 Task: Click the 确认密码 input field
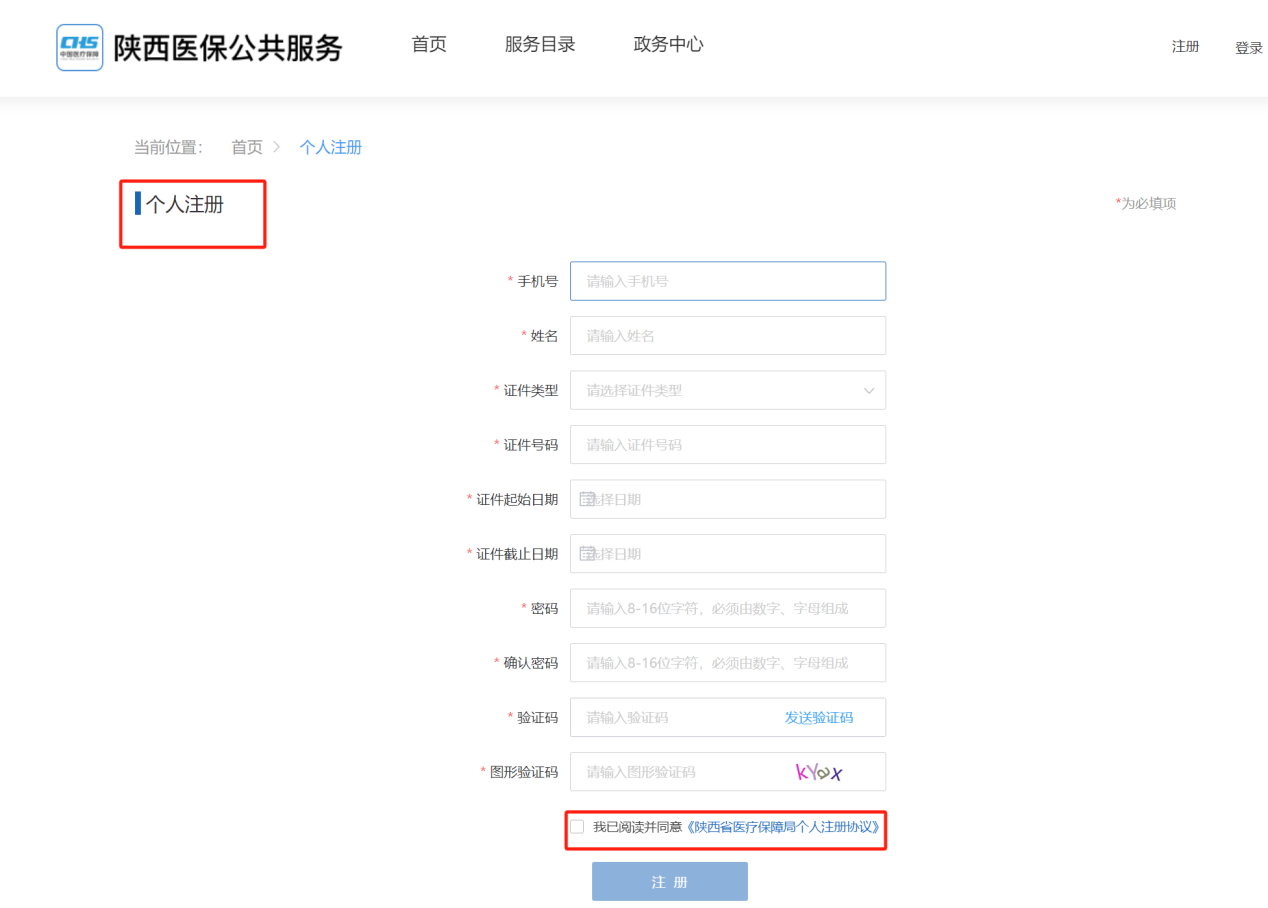coord(727,663)
